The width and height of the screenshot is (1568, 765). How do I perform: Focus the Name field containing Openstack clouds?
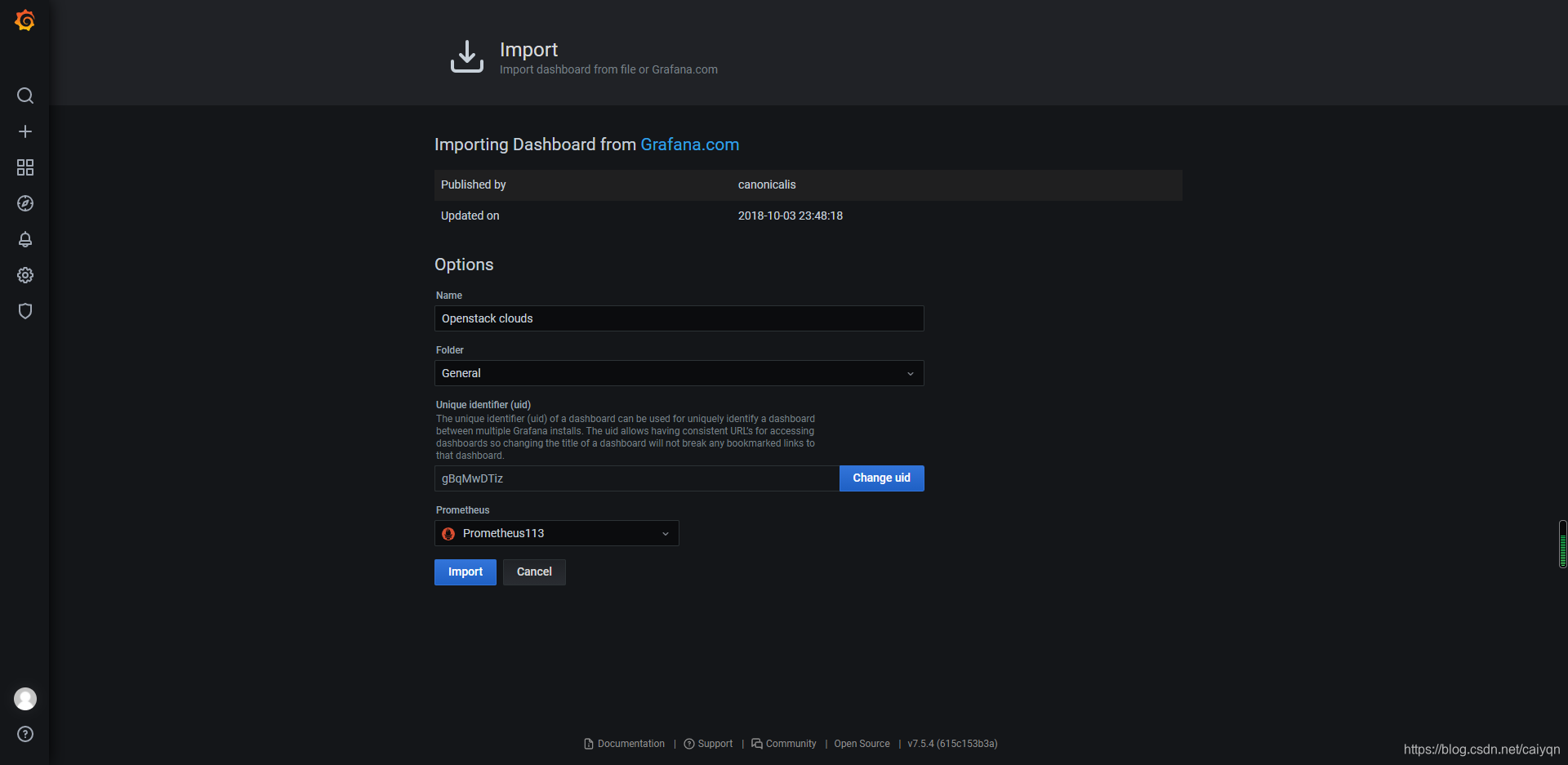tap(679, 318)
